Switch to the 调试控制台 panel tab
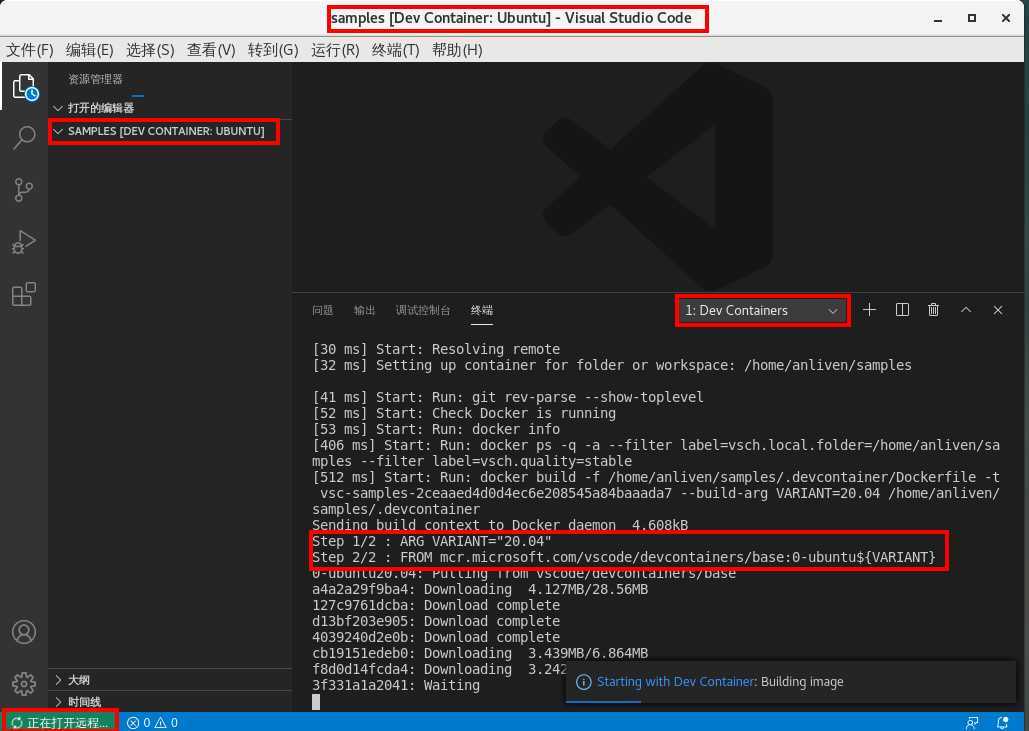Image resolution: width=1029 pixels, height=731 pixels. (x=423, y=310)
